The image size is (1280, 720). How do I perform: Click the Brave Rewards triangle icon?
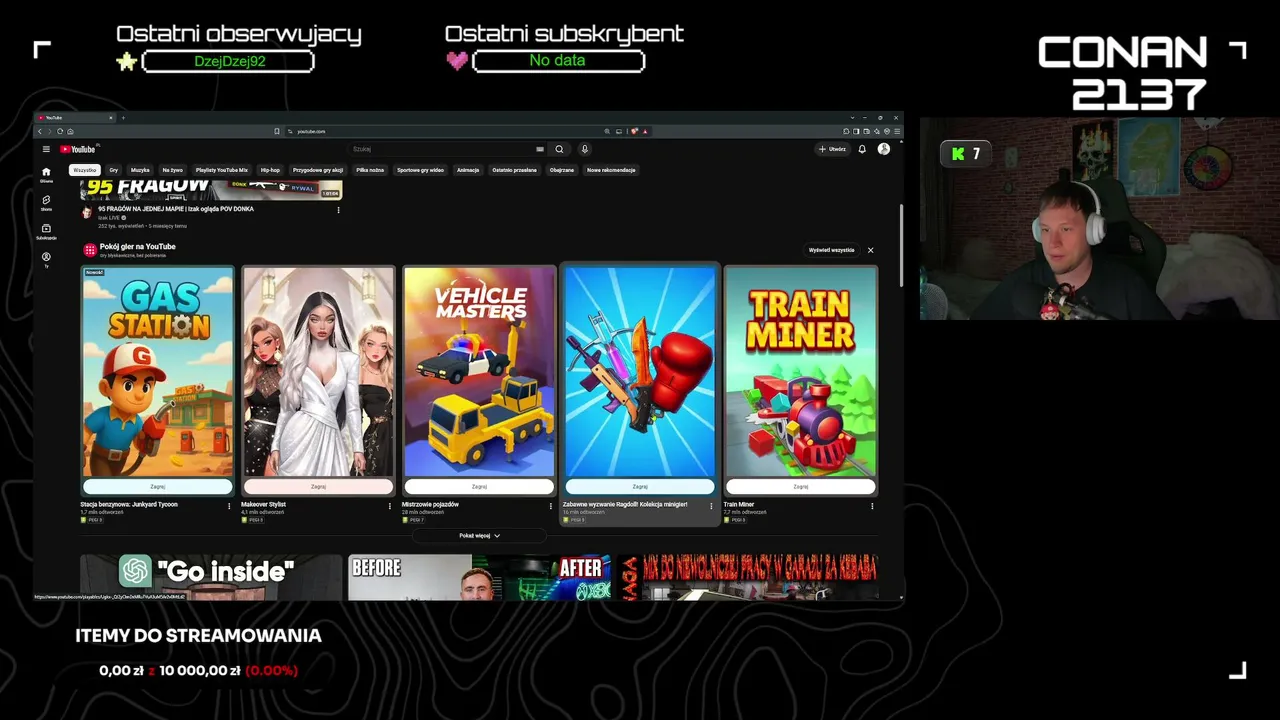tap(645, 131)
